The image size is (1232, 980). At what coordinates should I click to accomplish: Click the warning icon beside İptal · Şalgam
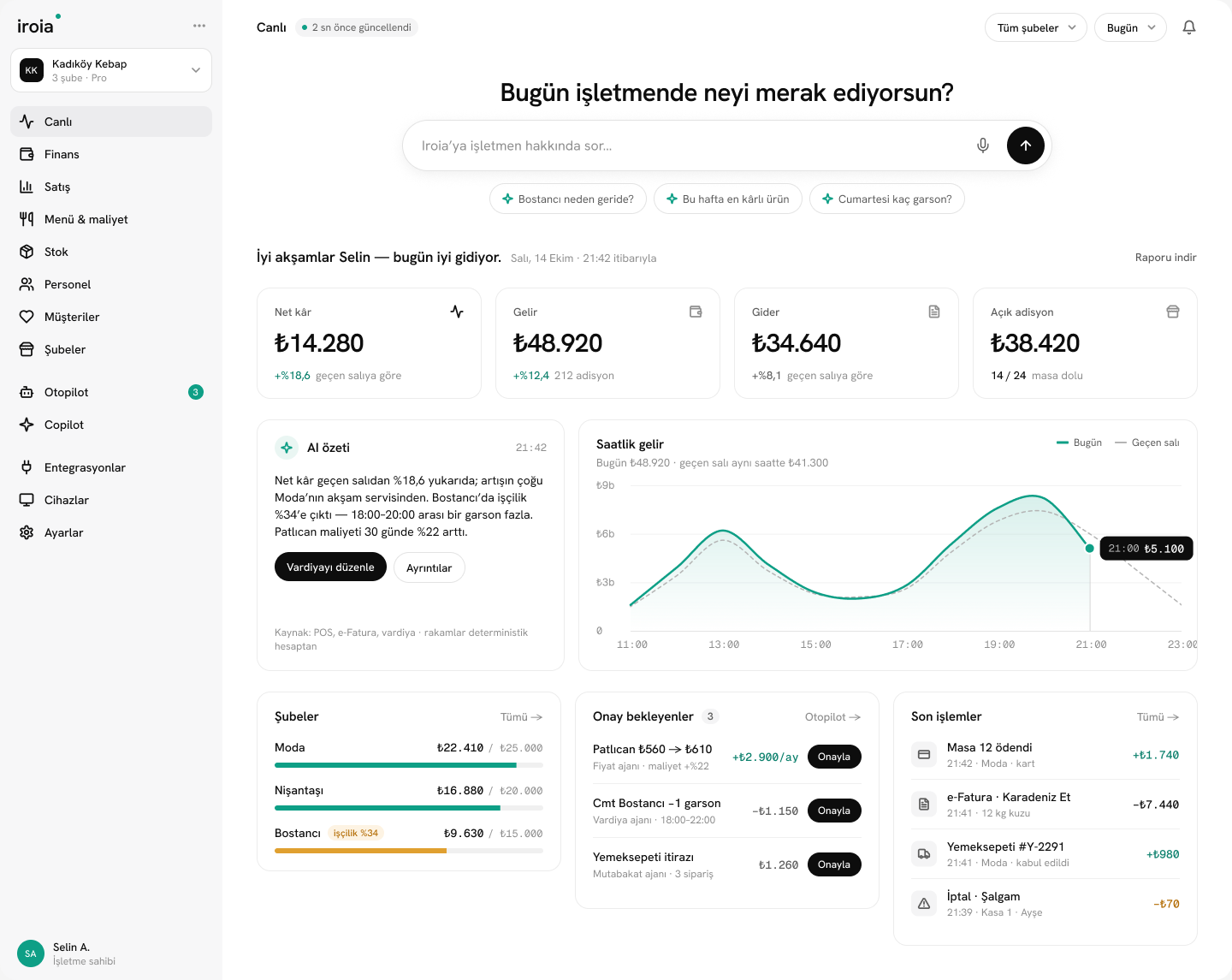point(924,904)
